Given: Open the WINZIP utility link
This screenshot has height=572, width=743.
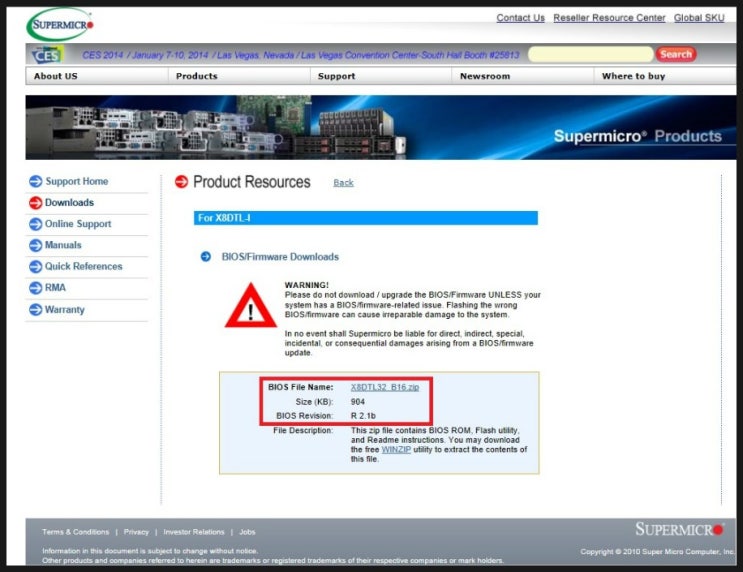Looking at the screenshot, I should (x=396, y=449).
